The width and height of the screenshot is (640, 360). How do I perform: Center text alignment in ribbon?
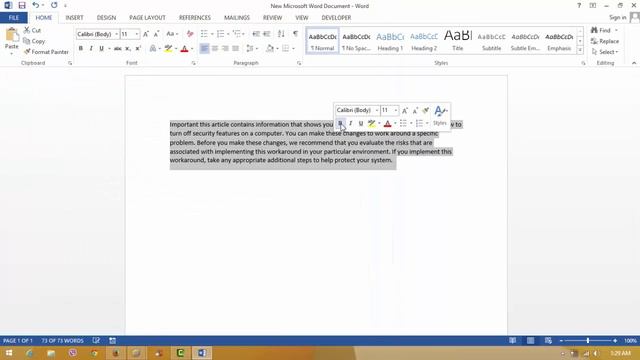(x=214, y=49)
